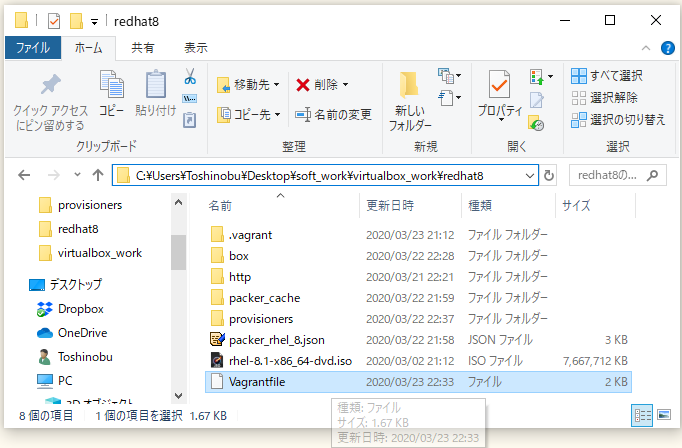The width and height of the screenshot is (682, 448).
Task: Click Invert selection
Action: 618,119
